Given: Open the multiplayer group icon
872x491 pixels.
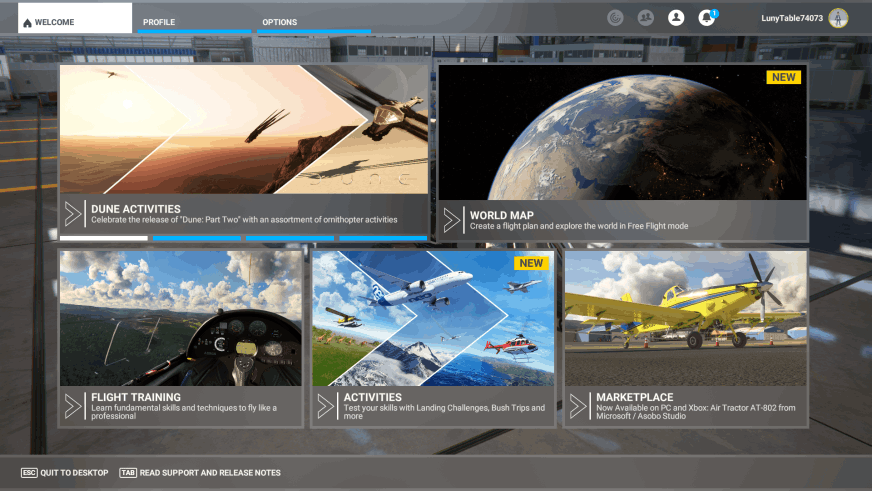Looking at the screenshot, I should tap(646, 18).
